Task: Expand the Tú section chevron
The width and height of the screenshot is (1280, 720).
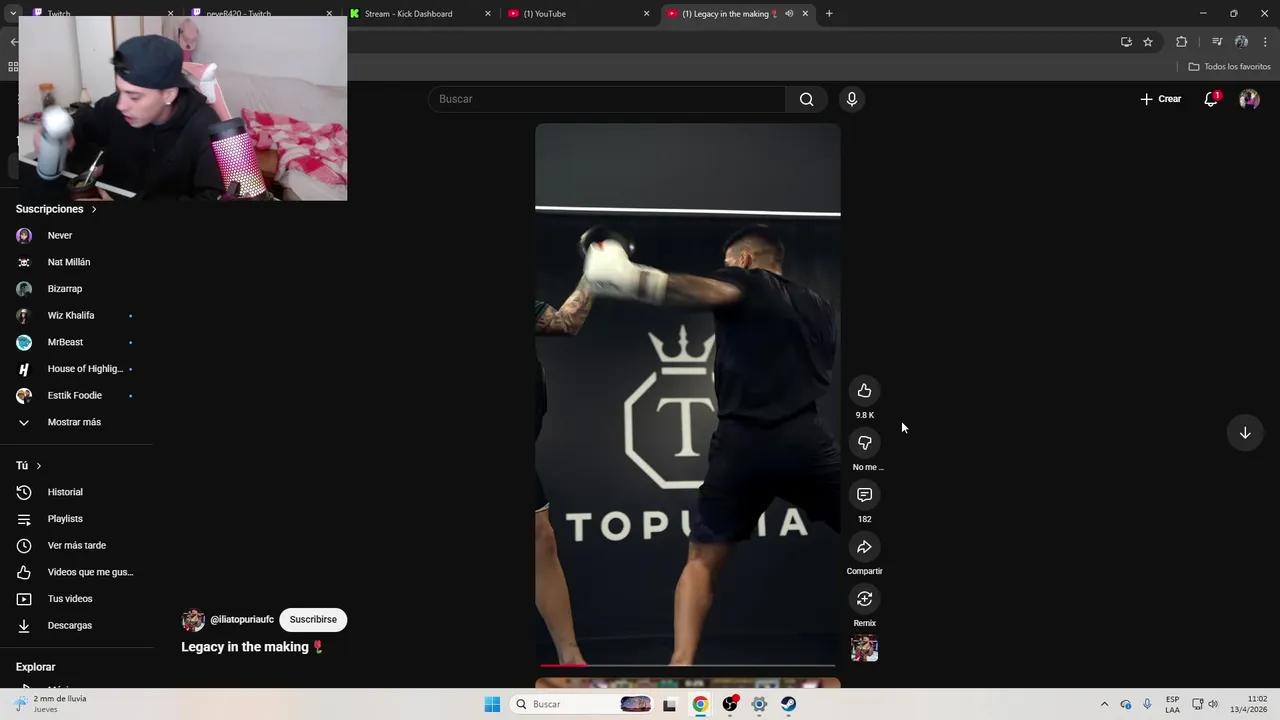Action: pos(39,466)
